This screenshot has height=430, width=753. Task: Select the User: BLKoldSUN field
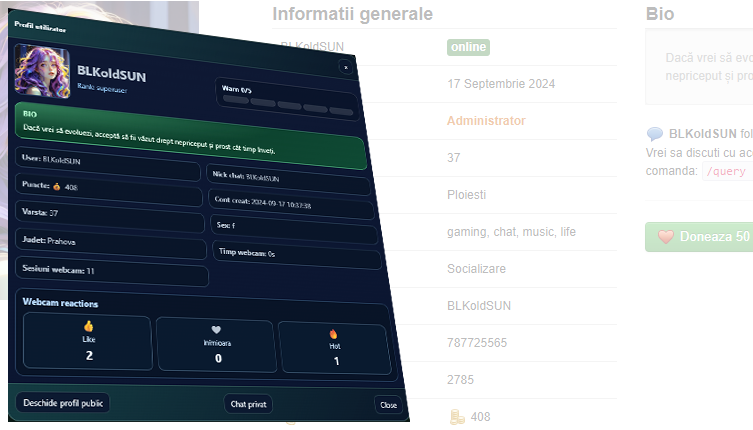click(x=108, y=164)
